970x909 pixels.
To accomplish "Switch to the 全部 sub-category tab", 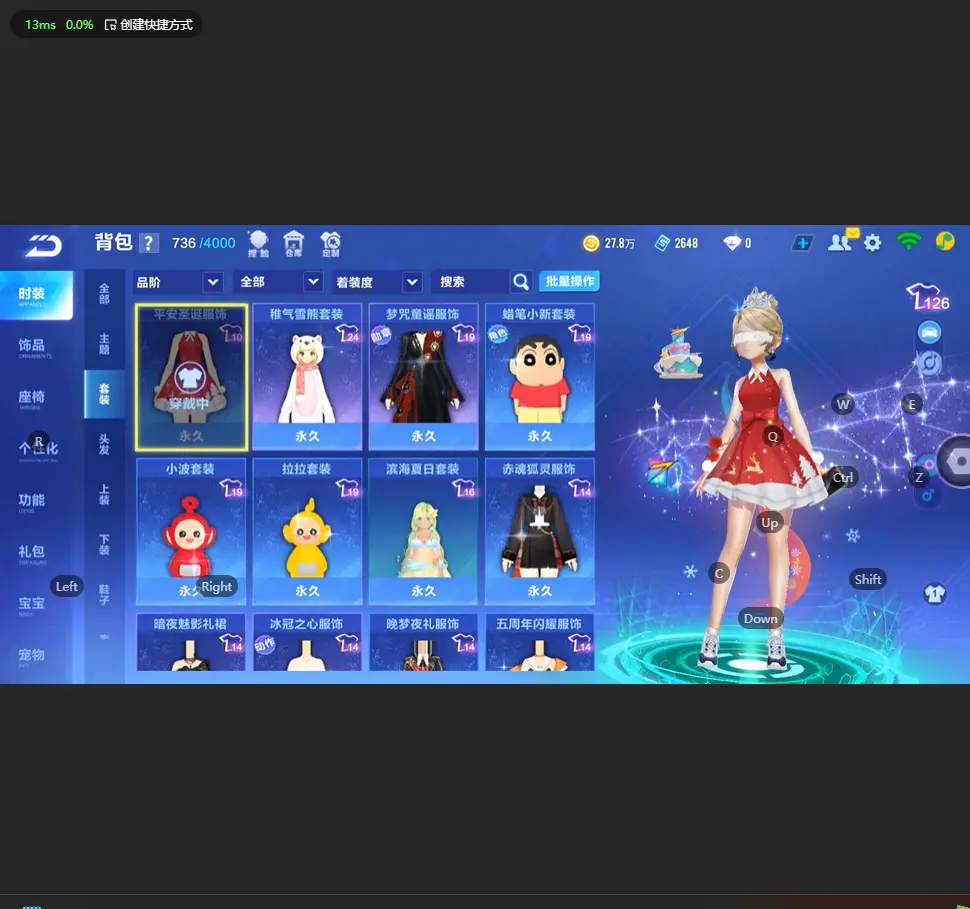I will point(104,294).
